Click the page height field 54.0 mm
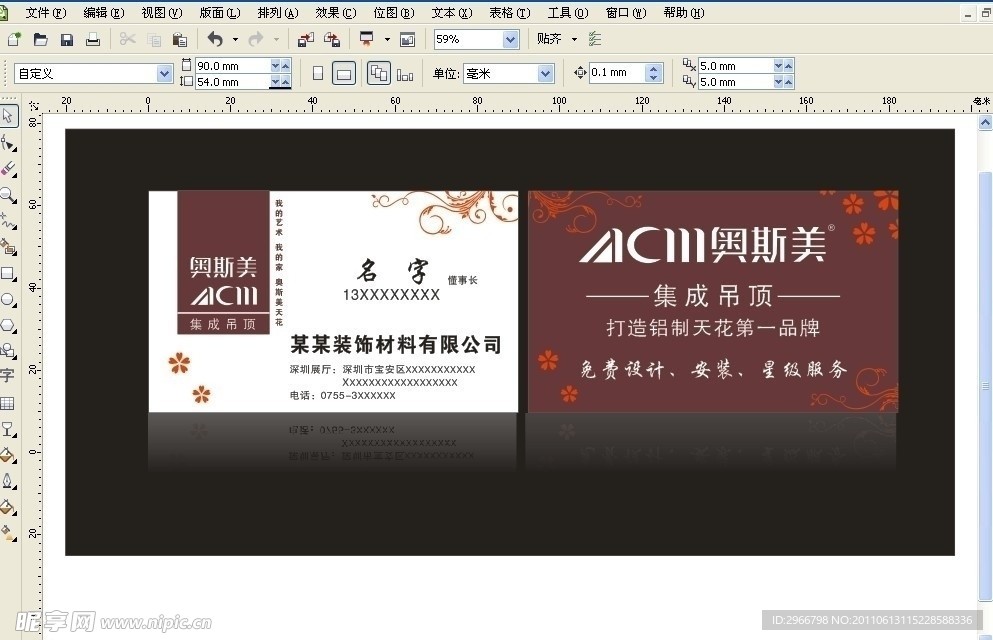The width and height of the screenshot is (993, 640). (232, 82)
